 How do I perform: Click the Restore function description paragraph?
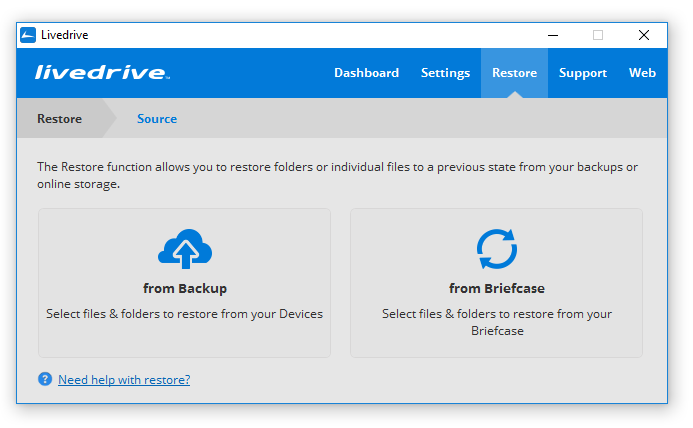pos(337,175)
